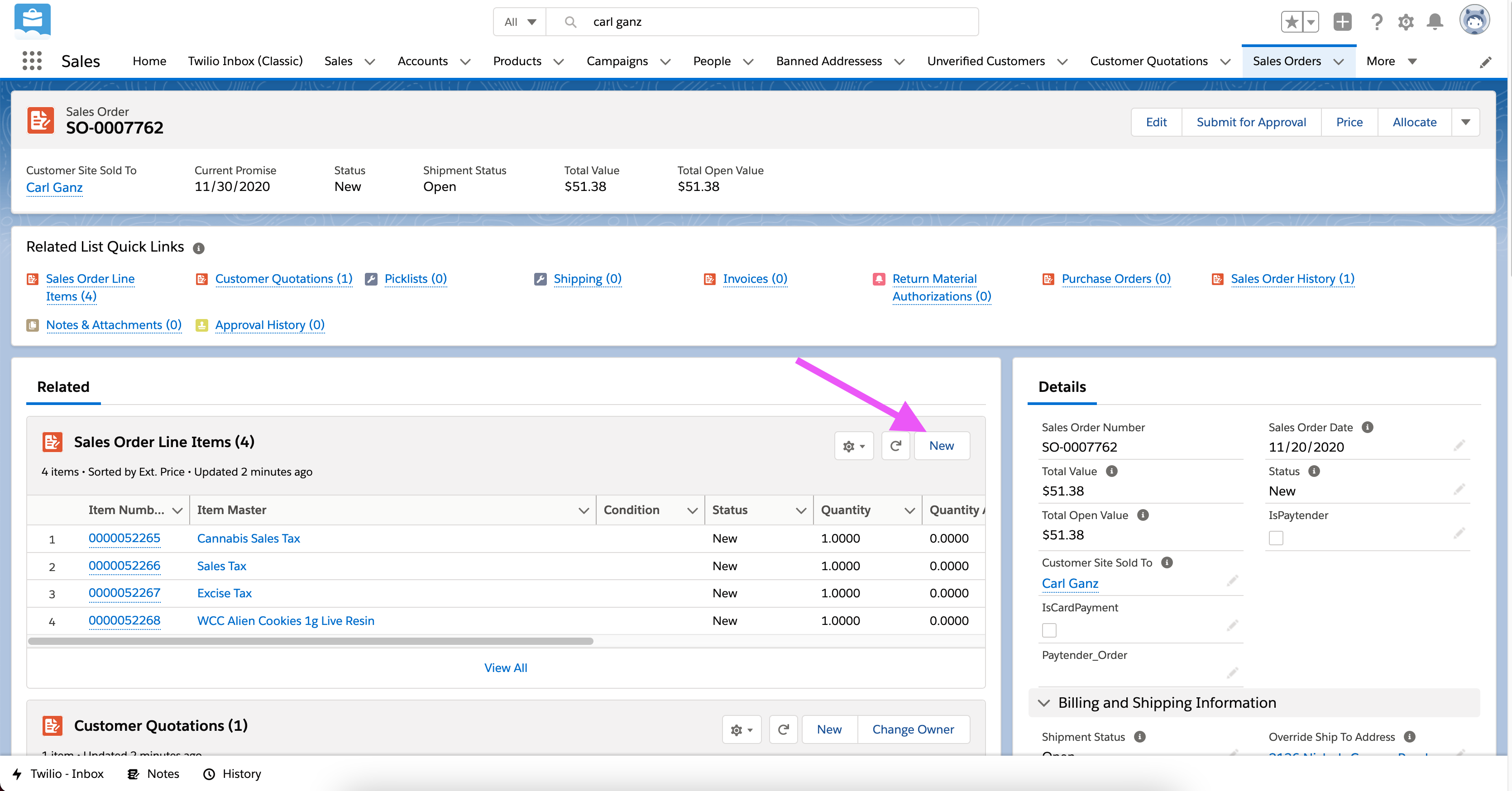Select the Related tab
The image size is (1512, 791).
[x=63, y=387]
